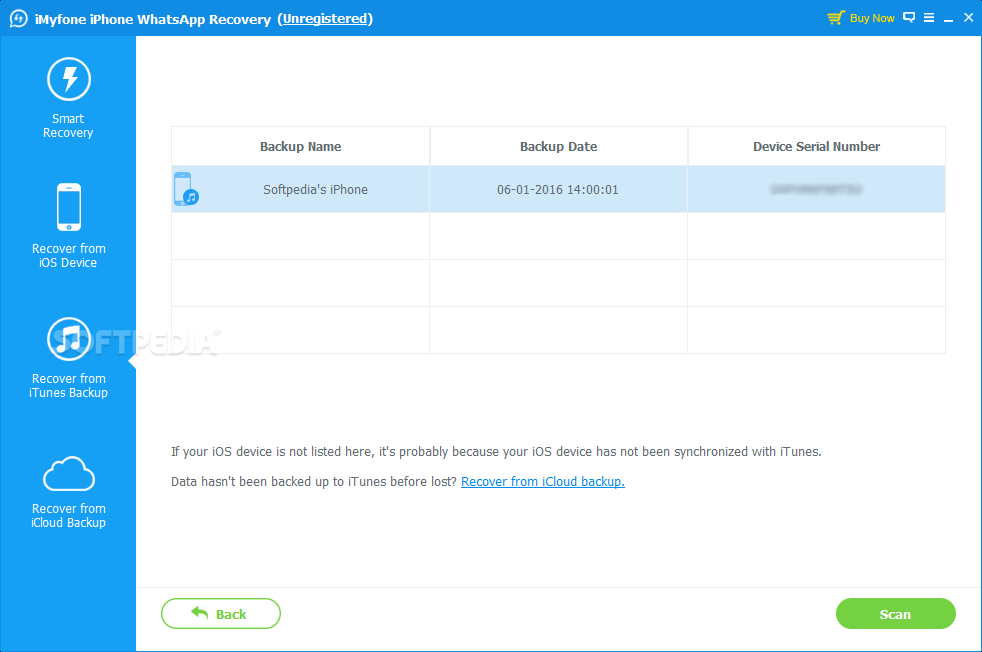Select Recover from iTunes Backup
Viewport: 982px width, 652px height.
[68, 358]
